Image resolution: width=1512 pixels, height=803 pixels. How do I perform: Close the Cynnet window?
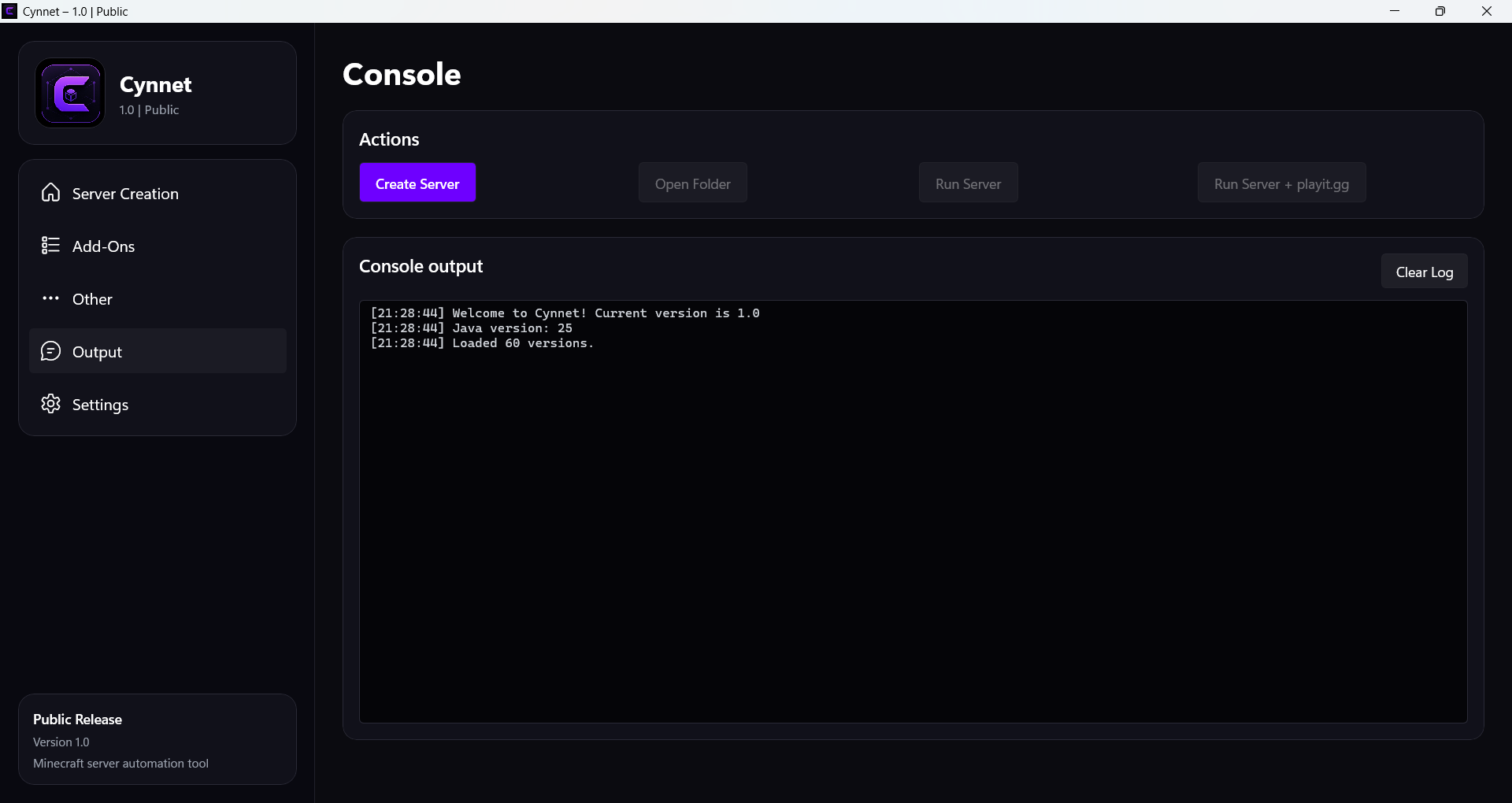(1487, 11)
